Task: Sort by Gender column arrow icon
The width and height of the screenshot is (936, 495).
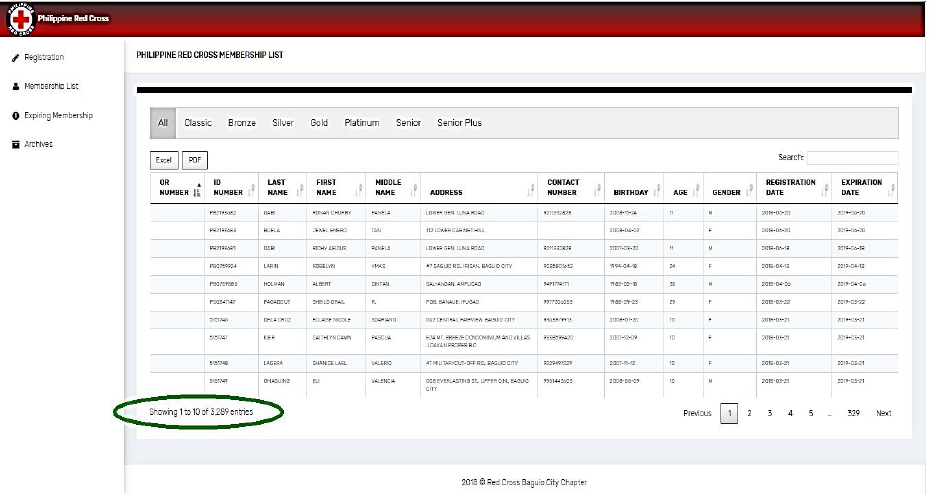Action: click(x=749, y=190)
